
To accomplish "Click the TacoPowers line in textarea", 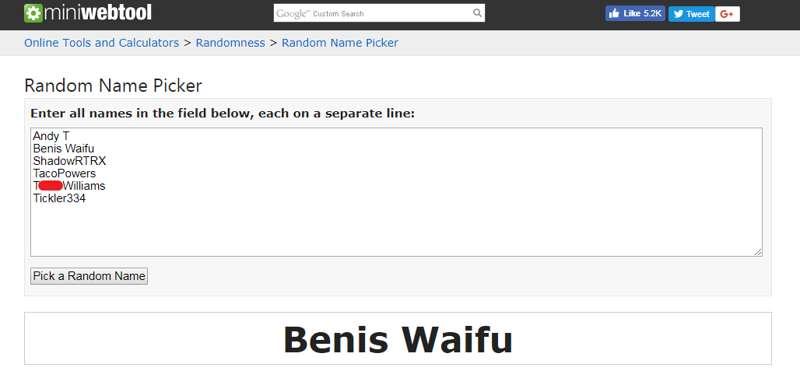I will pyautogui.click(x=64, y=173).
